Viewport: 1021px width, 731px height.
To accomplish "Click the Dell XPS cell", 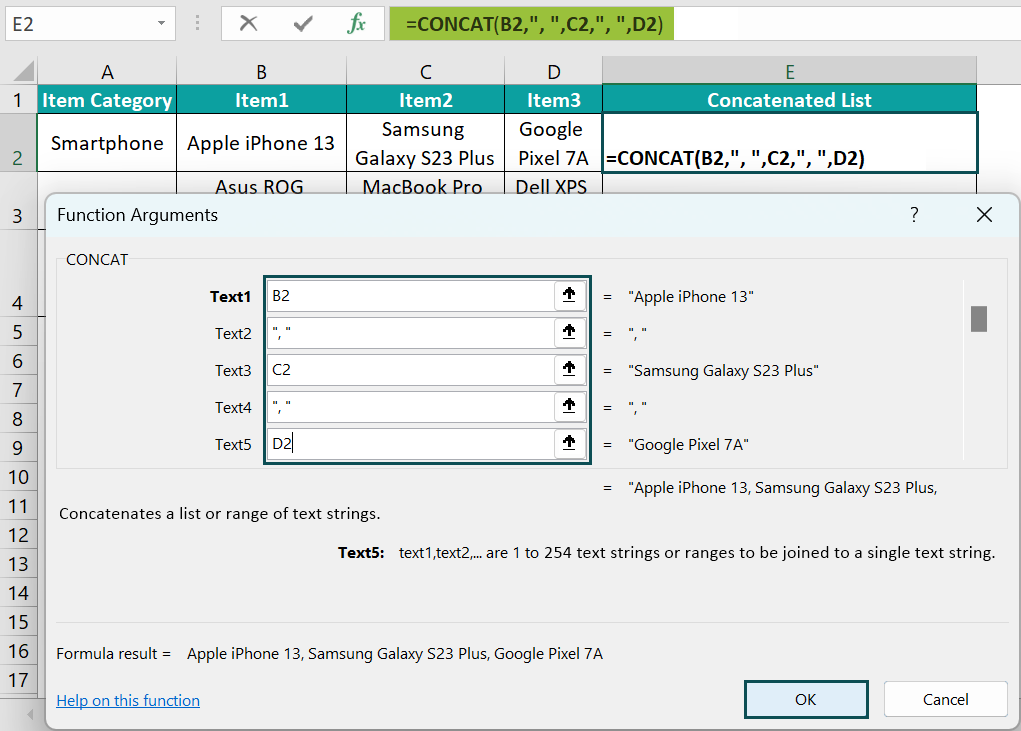I will [553, 184].
